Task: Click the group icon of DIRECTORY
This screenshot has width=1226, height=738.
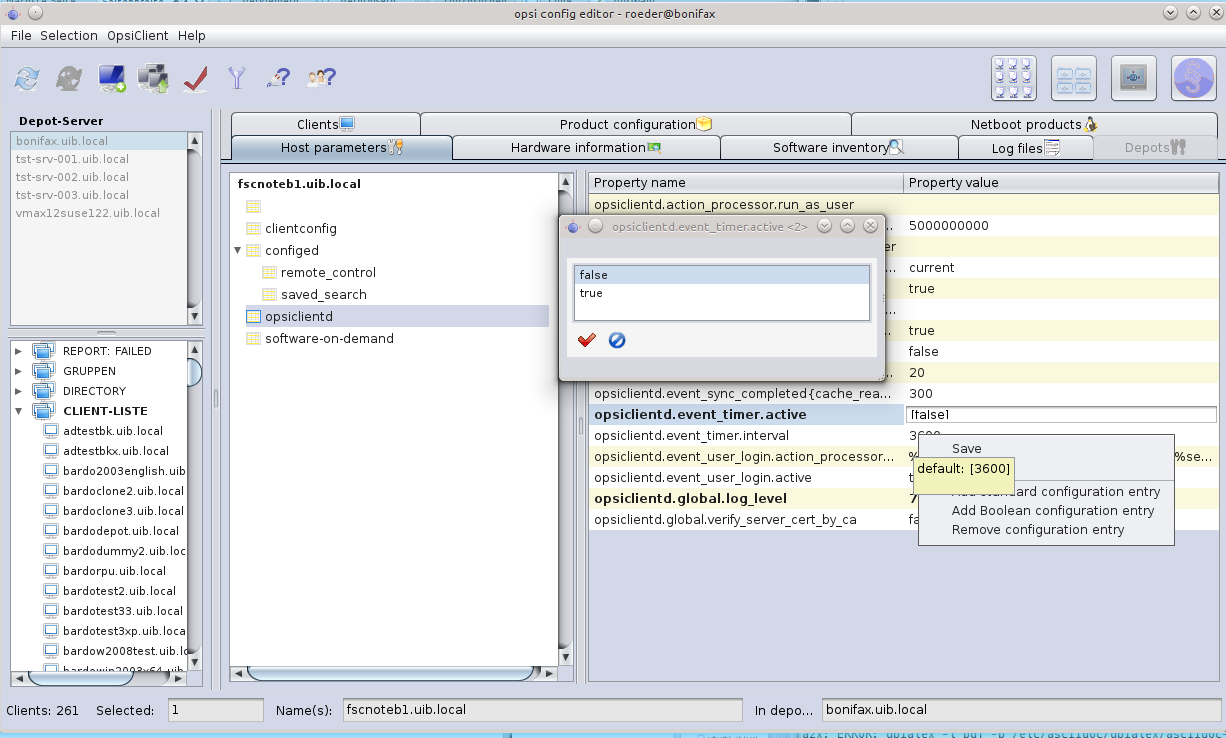Action: (43, 391)
